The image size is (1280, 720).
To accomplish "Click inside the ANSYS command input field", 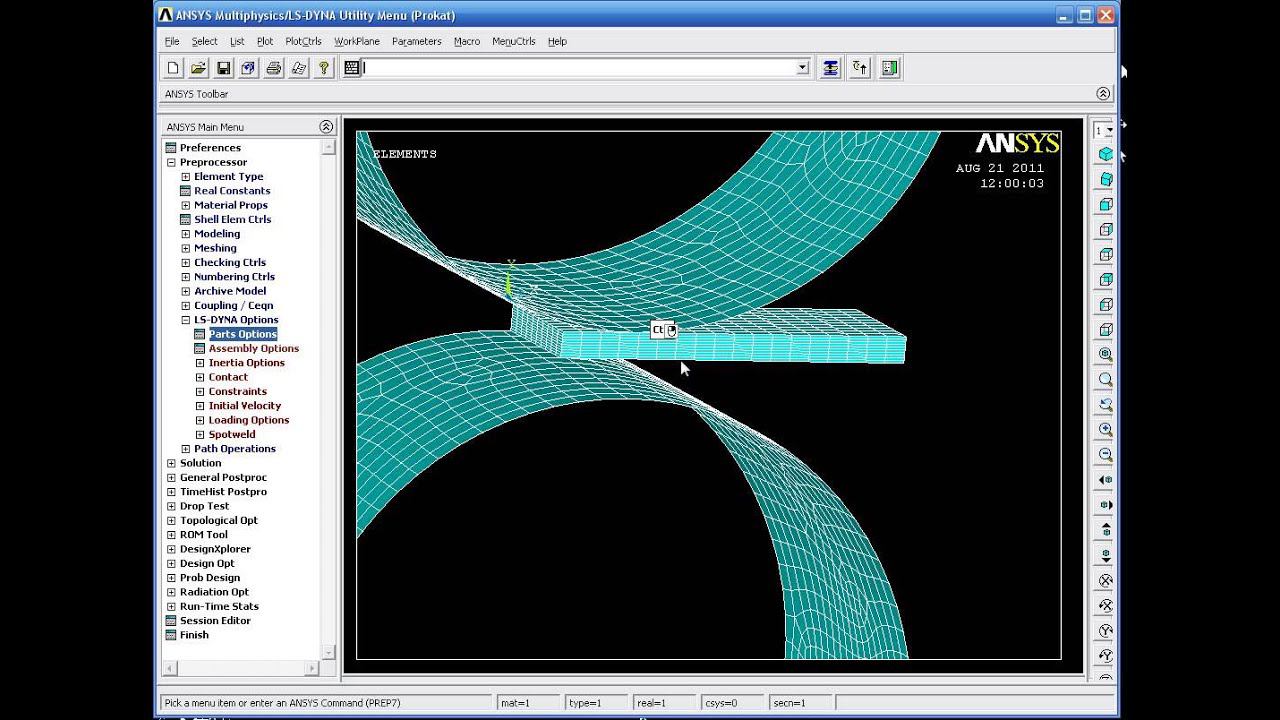I will point(580,68).
